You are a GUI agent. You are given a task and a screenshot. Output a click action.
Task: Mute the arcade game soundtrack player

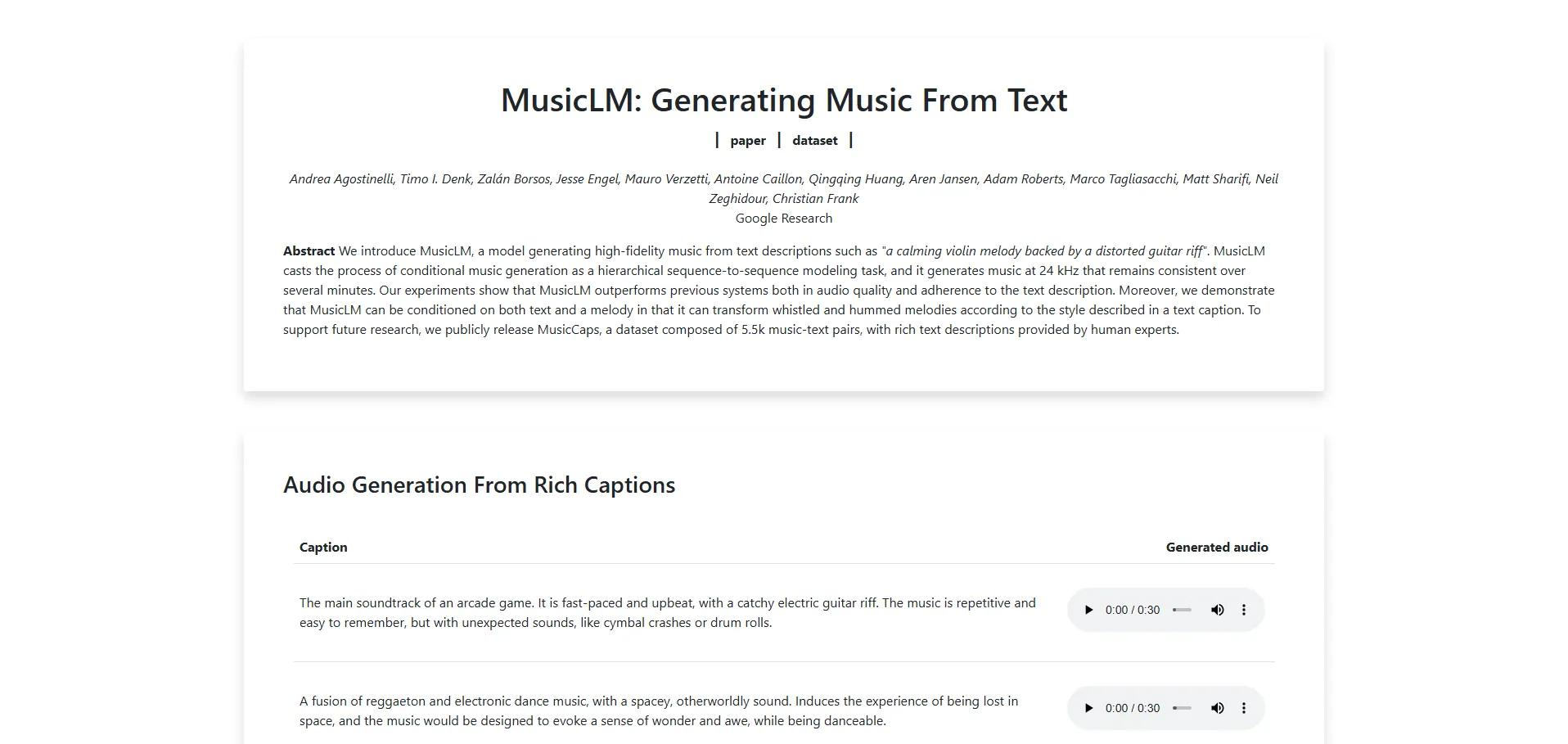click(1218, 610)
